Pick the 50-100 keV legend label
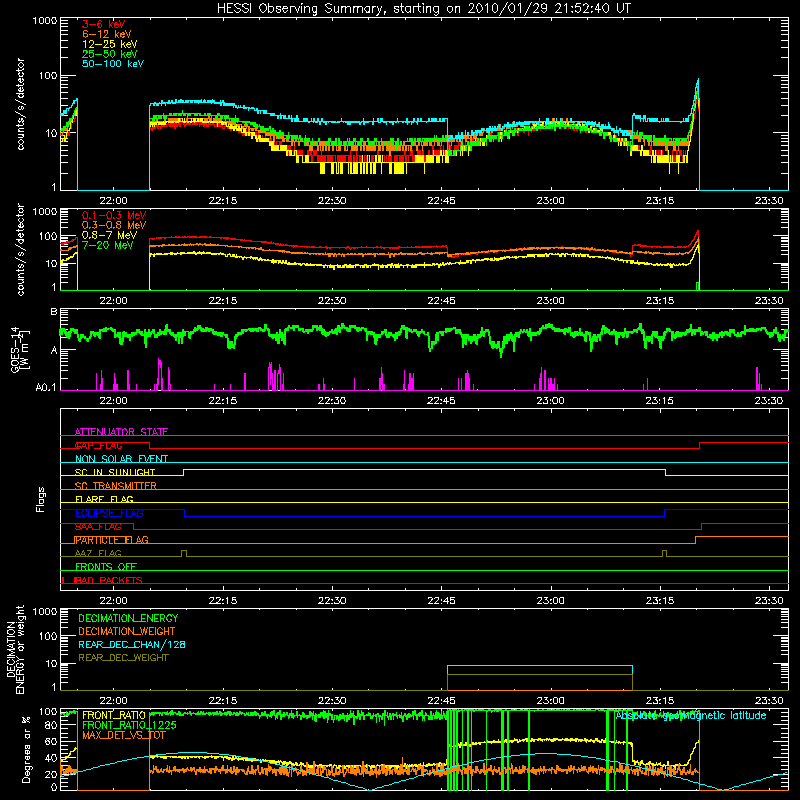Screen dimensions: 800x800 [x=113, y=64]
